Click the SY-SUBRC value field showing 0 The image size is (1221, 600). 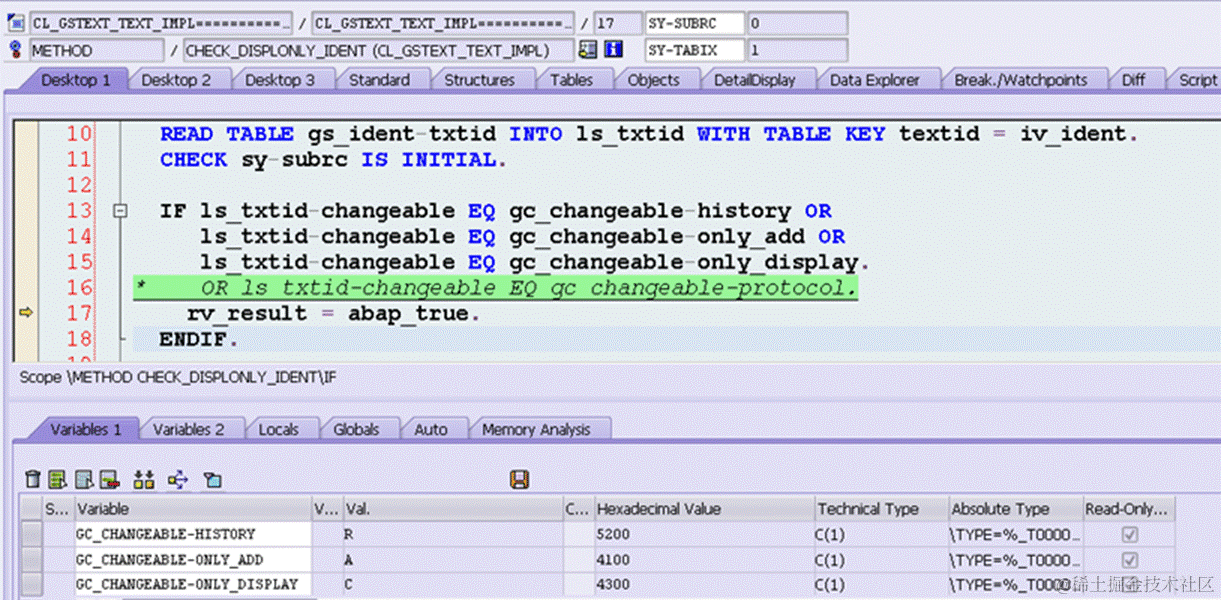click(797, 23)
